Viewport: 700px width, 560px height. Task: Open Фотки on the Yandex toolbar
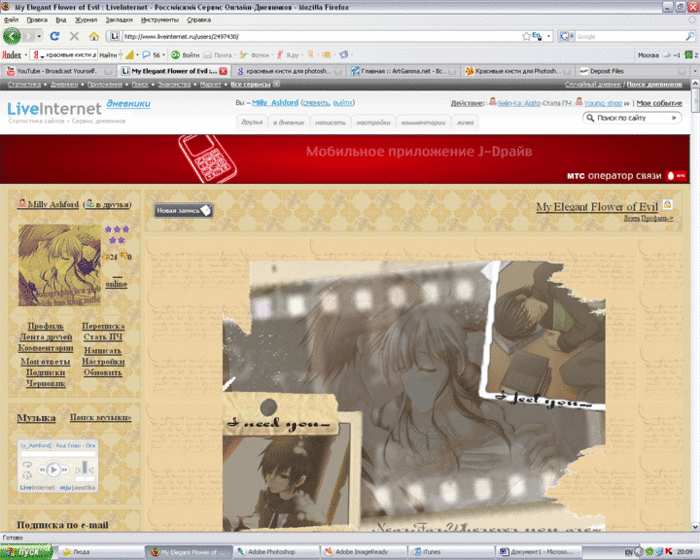coord(254,55)
